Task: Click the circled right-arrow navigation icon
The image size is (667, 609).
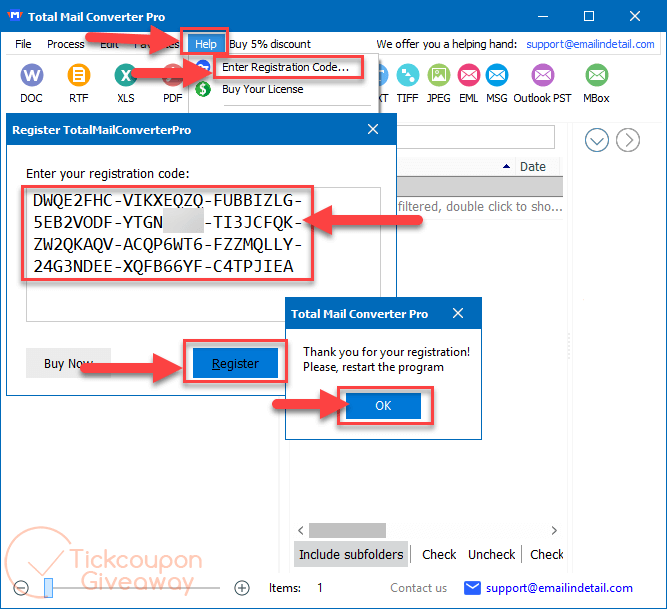Action: pos(628,140)
